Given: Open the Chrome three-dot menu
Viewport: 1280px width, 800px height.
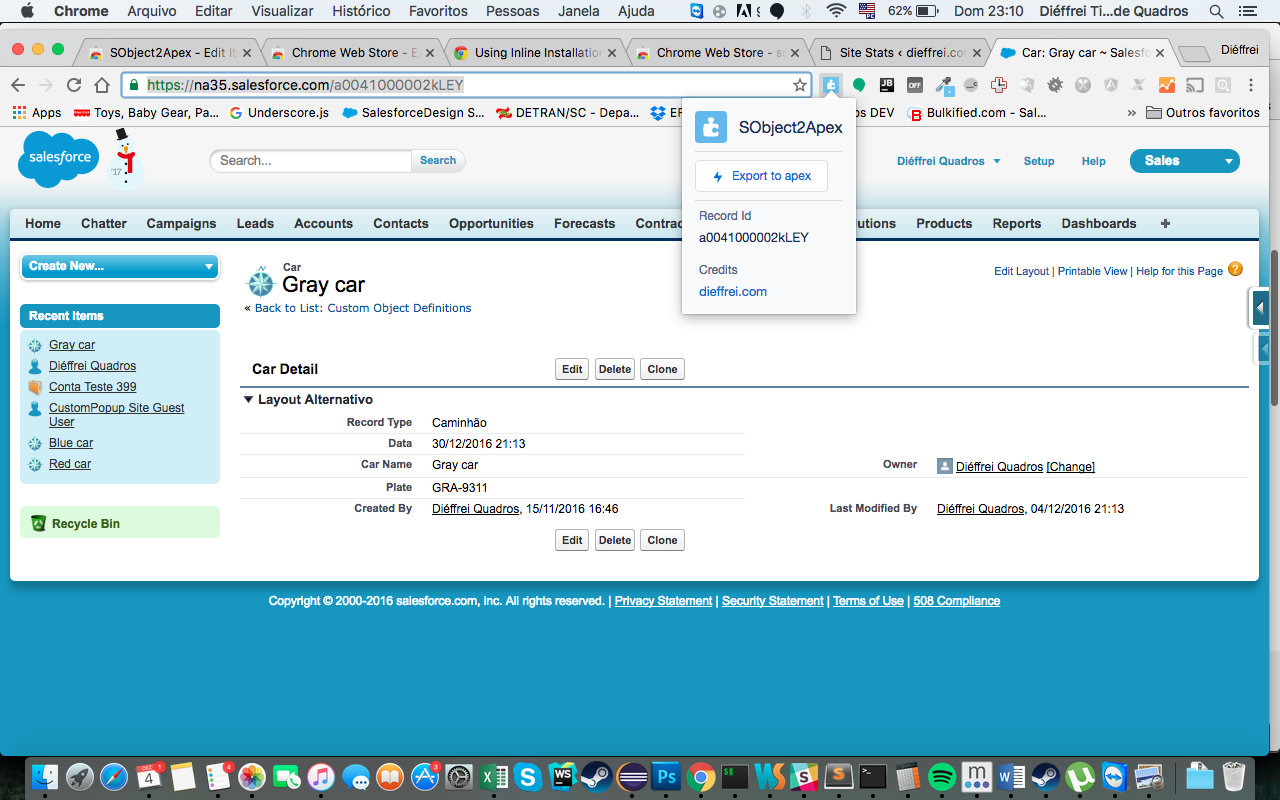Looking at the screenshot, I should click(x=1251, y=85).
